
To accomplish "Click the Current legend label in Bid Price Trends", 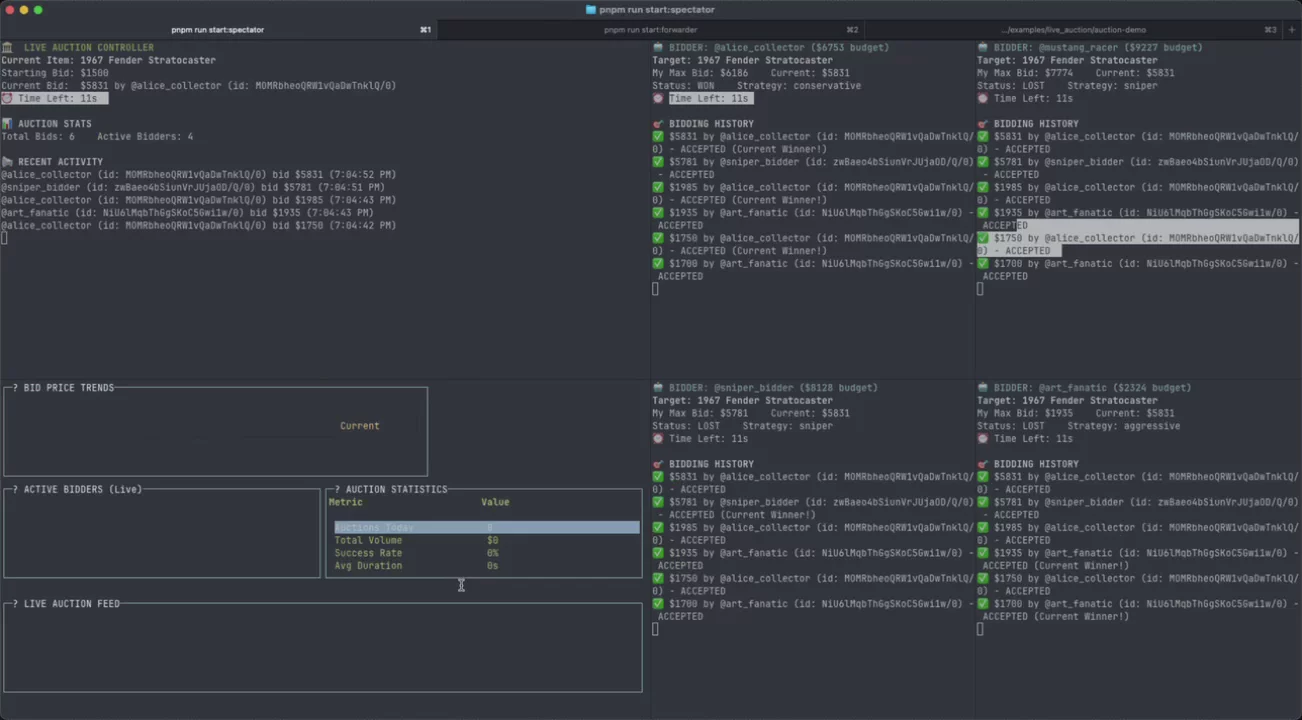I will 359,426.
